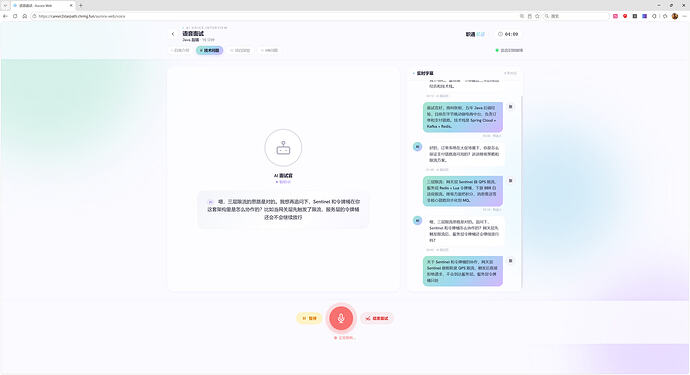
Task: Pause the interview with the yellow button
Action: pyautogui.click(x=309, y=318)
